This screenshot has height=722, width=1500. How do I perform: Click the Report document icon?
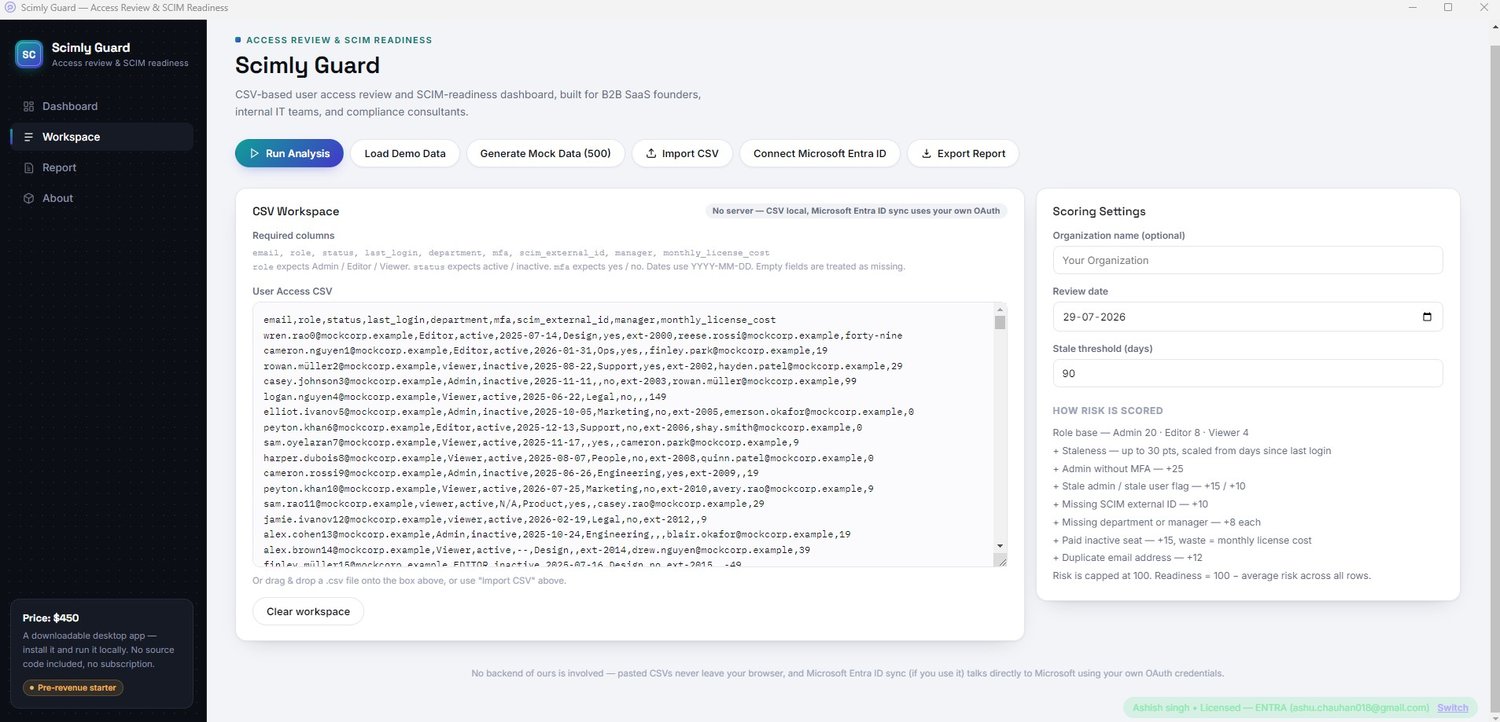point(29,168)
